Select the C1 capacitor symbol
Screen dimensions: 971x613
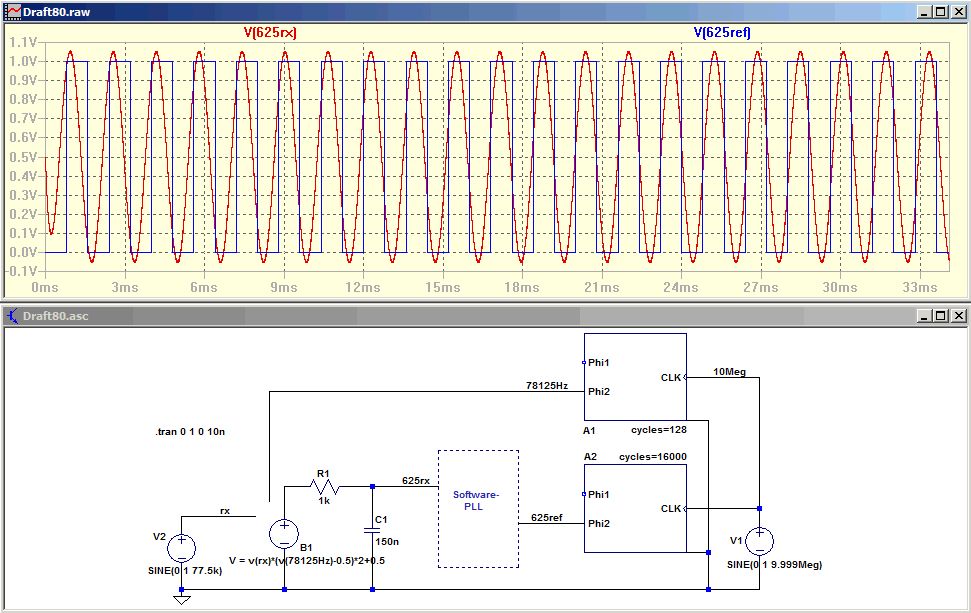[372, 530]
